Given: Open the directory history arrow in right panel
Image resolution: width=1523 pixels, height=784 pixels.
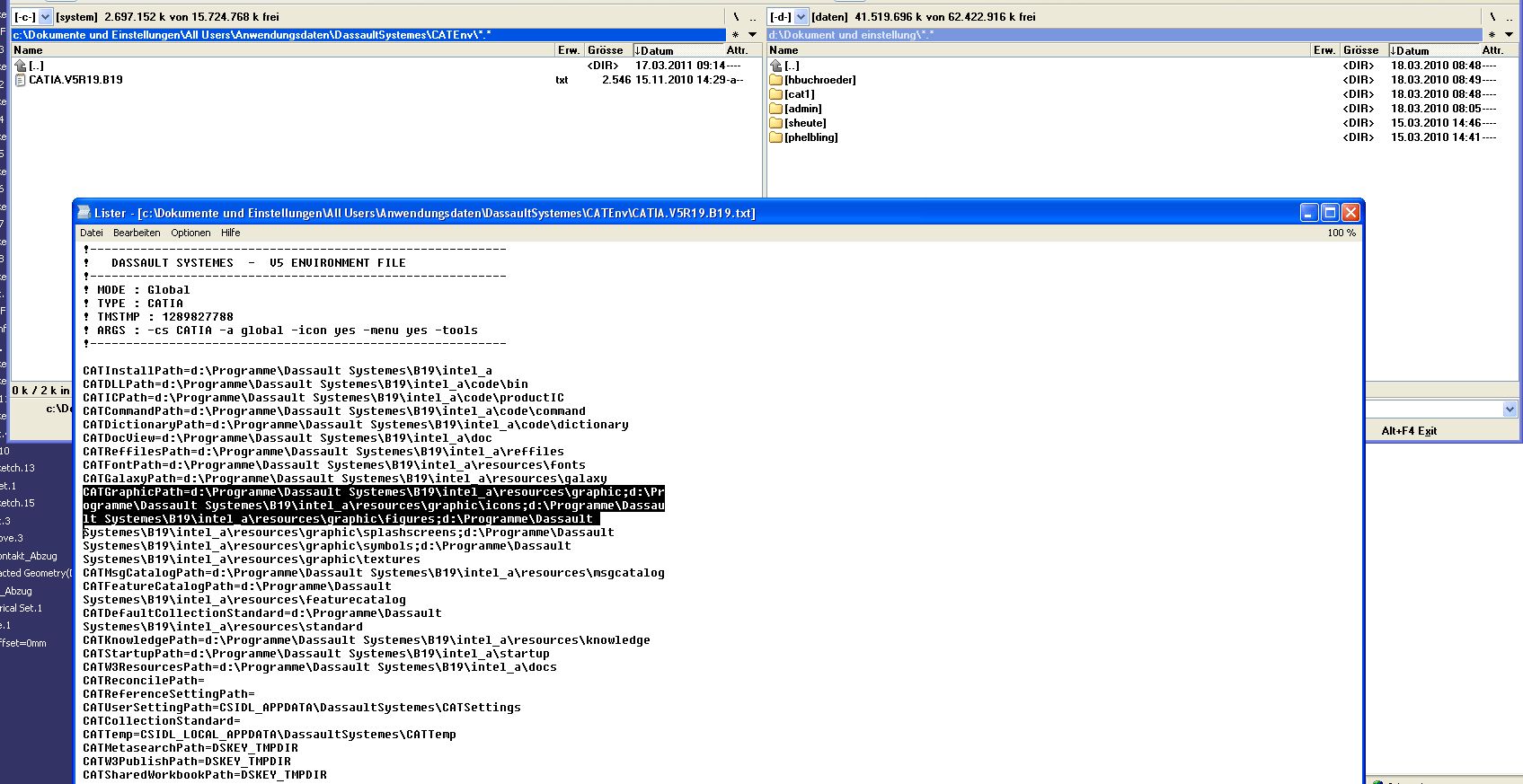Looking at the screenshot, I should (1510, 35).
